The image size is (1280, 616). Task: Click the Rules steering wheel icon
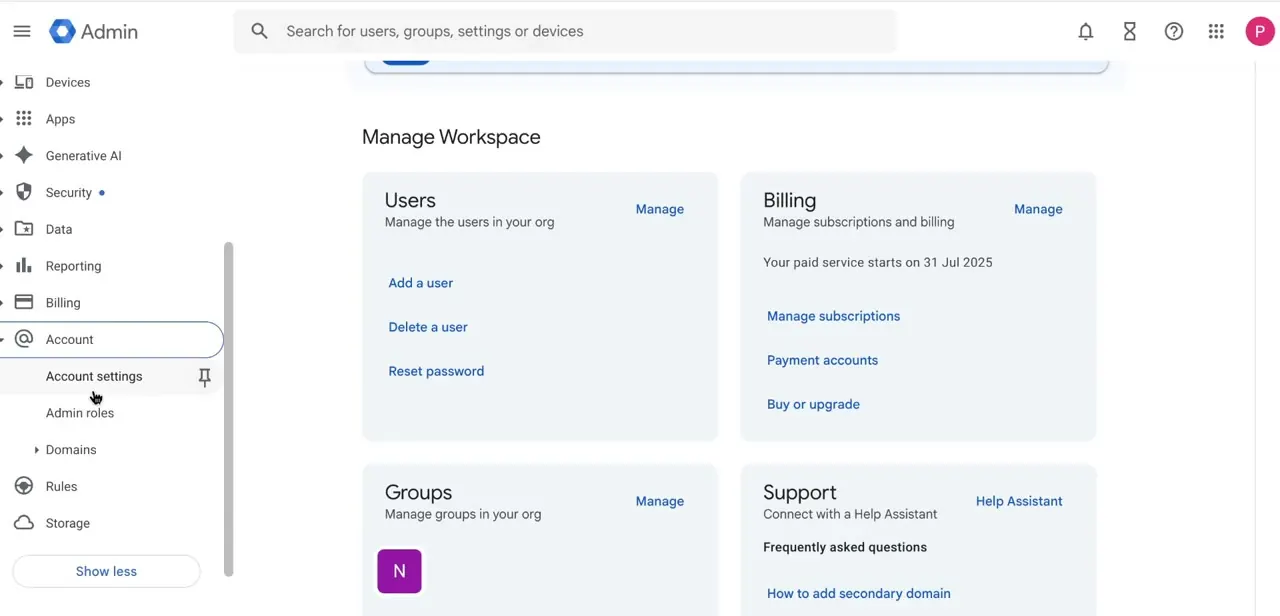[x=24, y=486]
